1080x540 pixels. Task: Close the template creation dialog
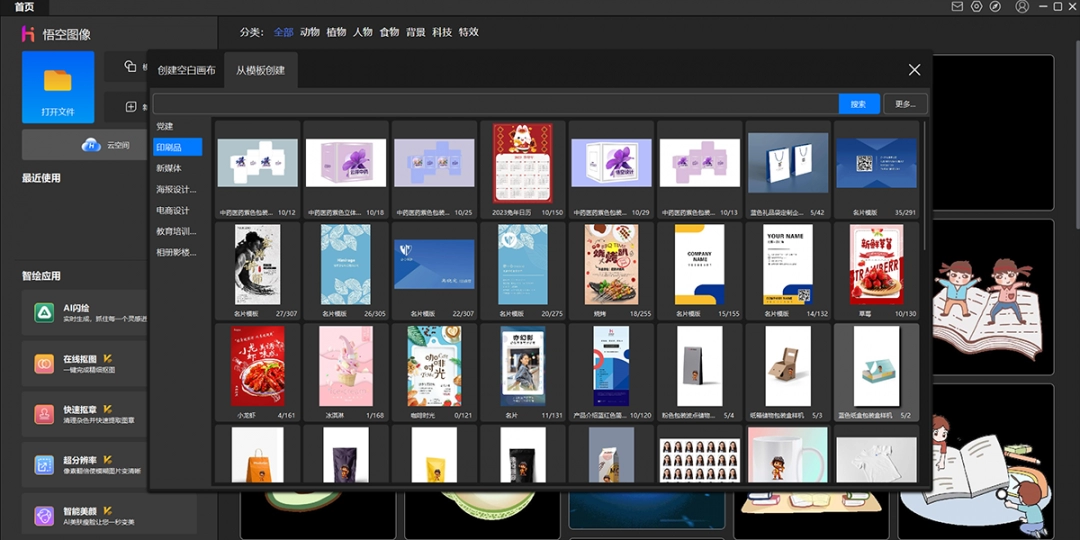(914, 70)
